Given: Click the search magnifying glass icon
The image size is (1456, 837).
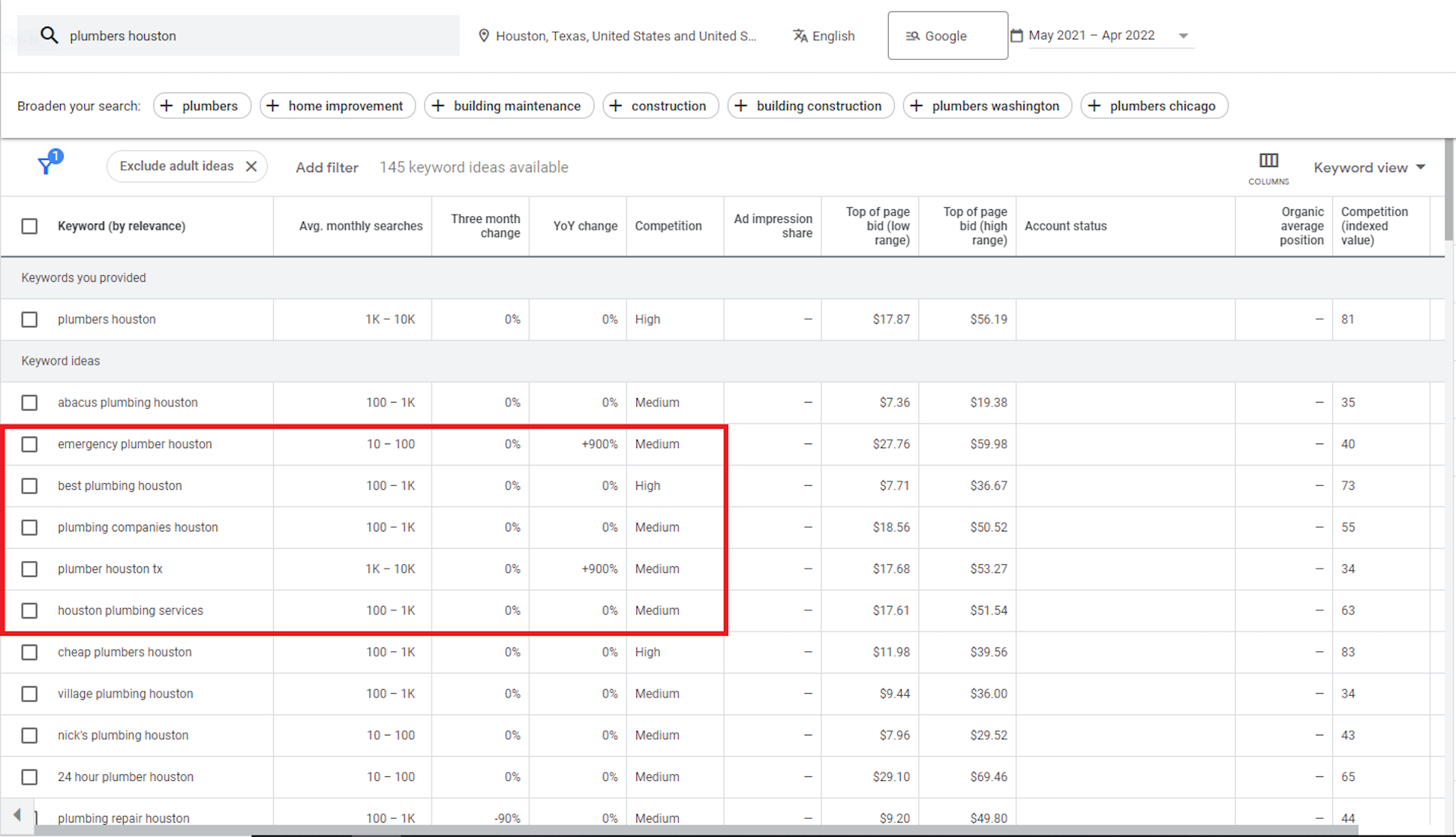Looking at the screenshot, I should (49, 35).
